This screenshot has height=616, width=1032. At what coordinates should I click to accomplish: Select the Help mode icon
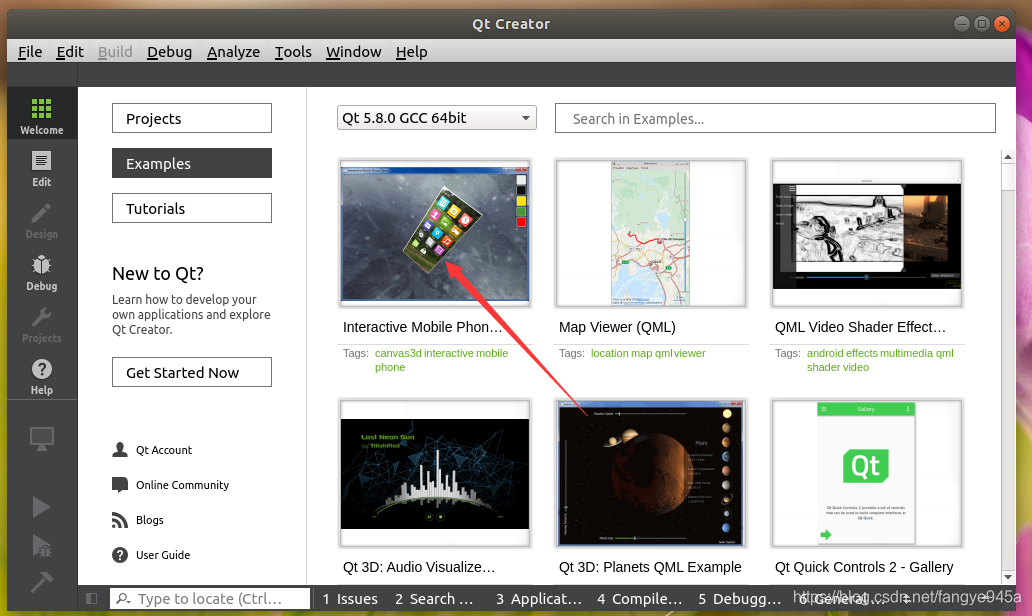41,372
